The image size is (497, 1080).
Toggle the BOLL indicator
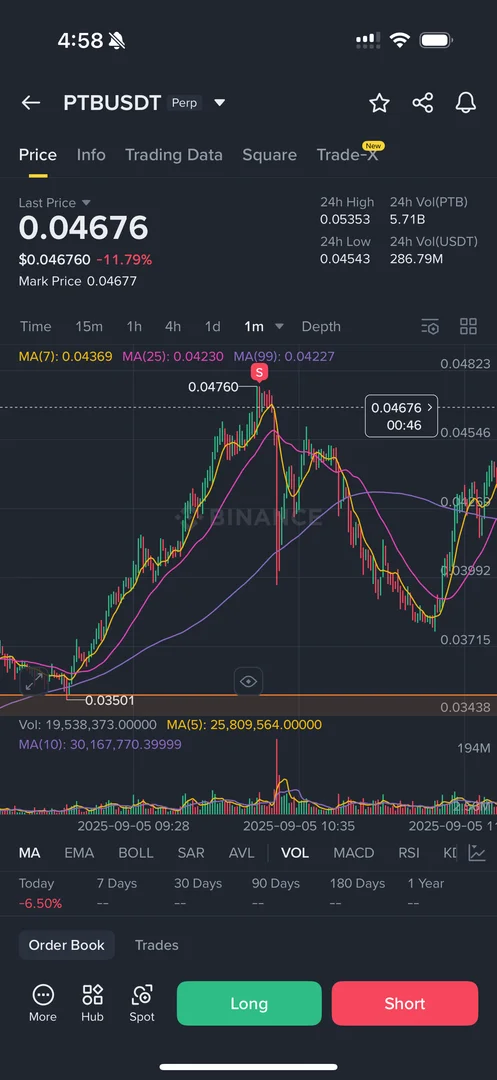(x=136, y=853)
